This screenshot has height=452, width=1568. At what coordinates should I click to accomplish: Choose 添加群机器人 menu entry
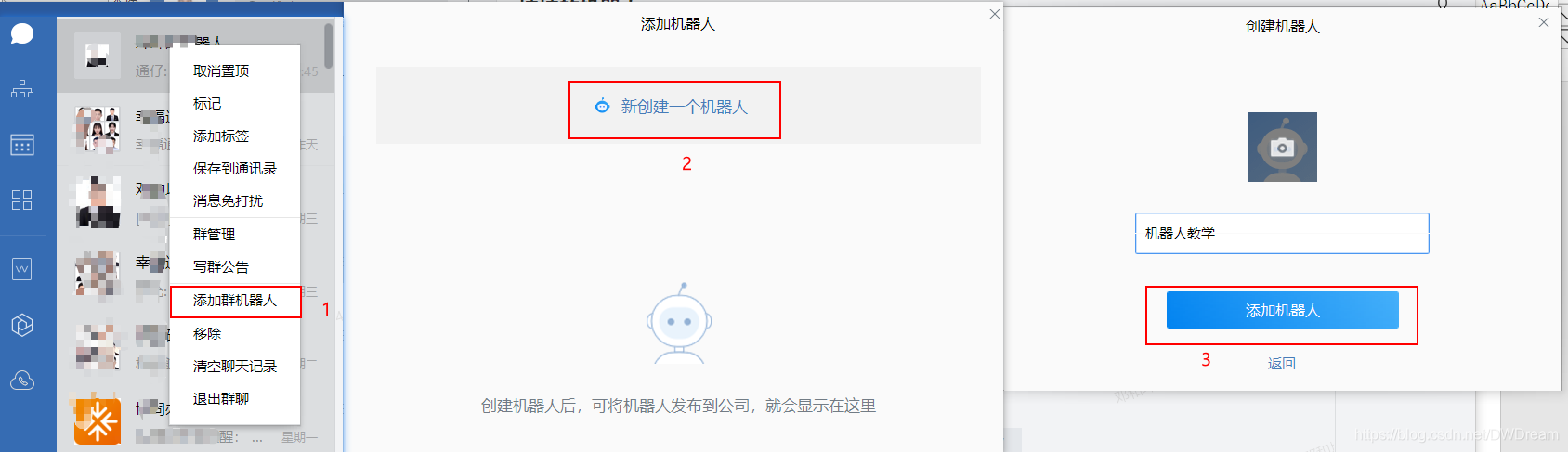coord(235,301)
